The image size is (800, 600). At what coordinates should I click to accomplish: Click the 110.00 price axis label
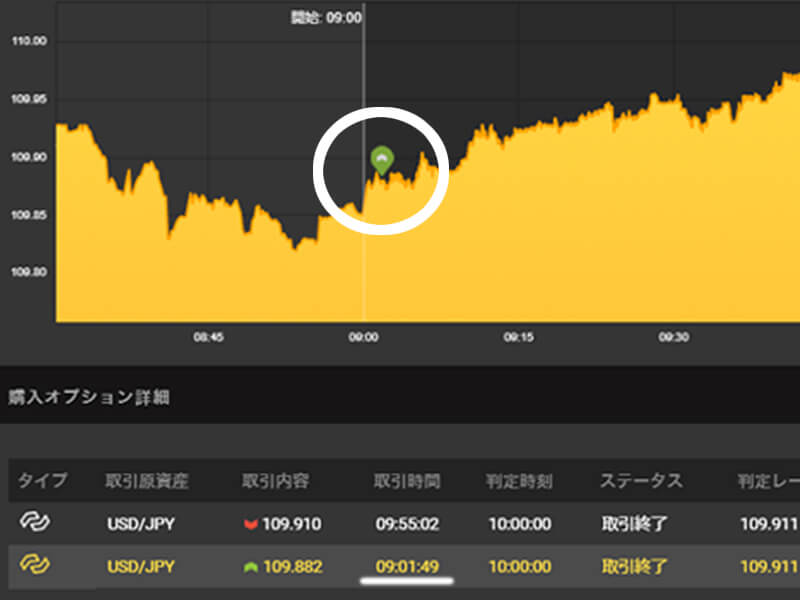point(29,41)
